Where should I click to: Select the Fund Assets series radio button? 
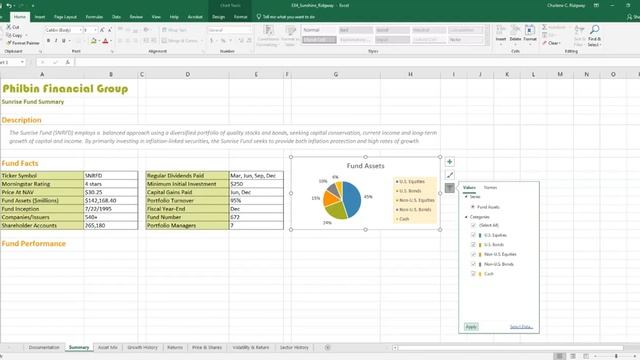473,207
